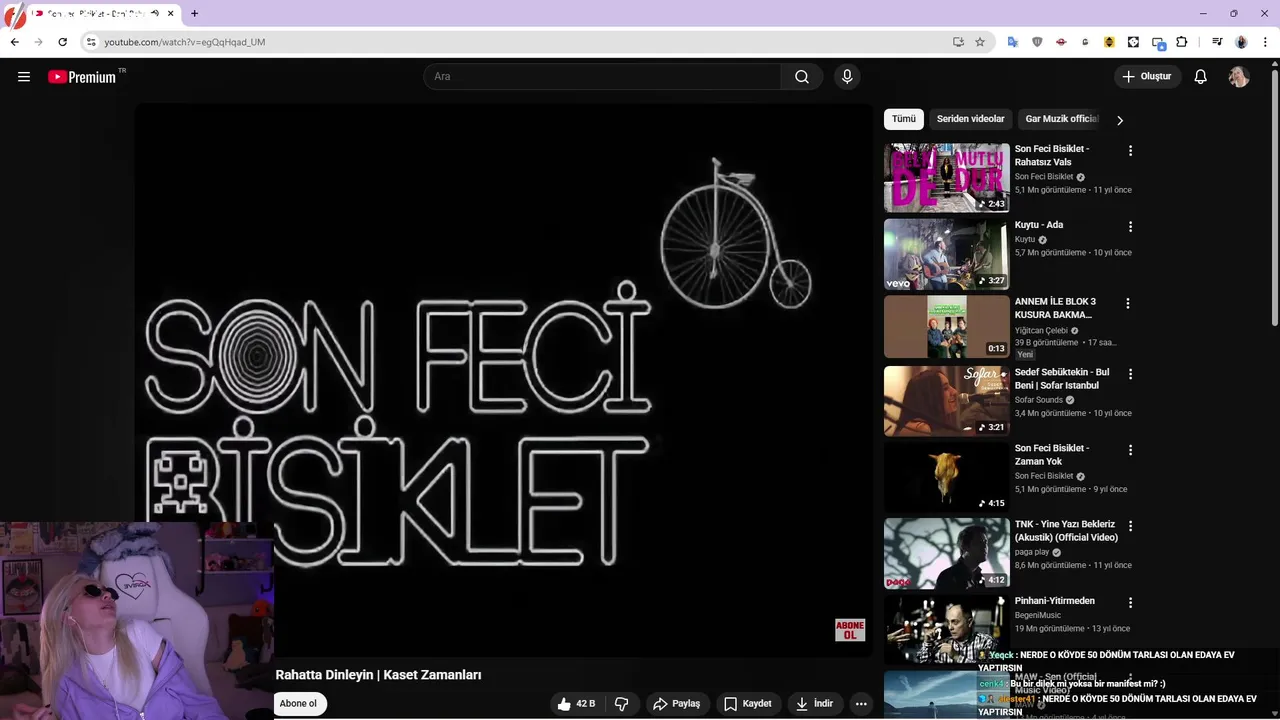The height and width of the screenshot is (720, 1280).
Task: Click the Kaydet save button
Action: point(748,704)
